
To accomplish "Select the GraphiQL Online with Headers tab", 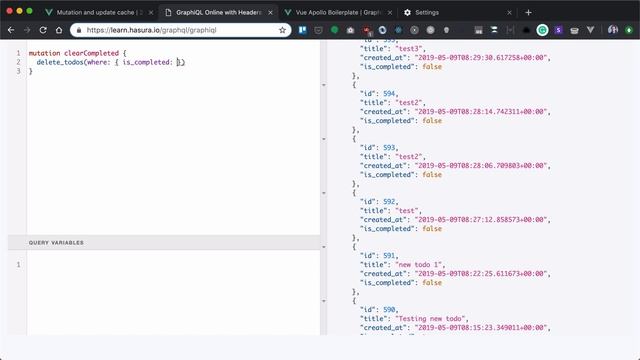I will click(219, 13).
